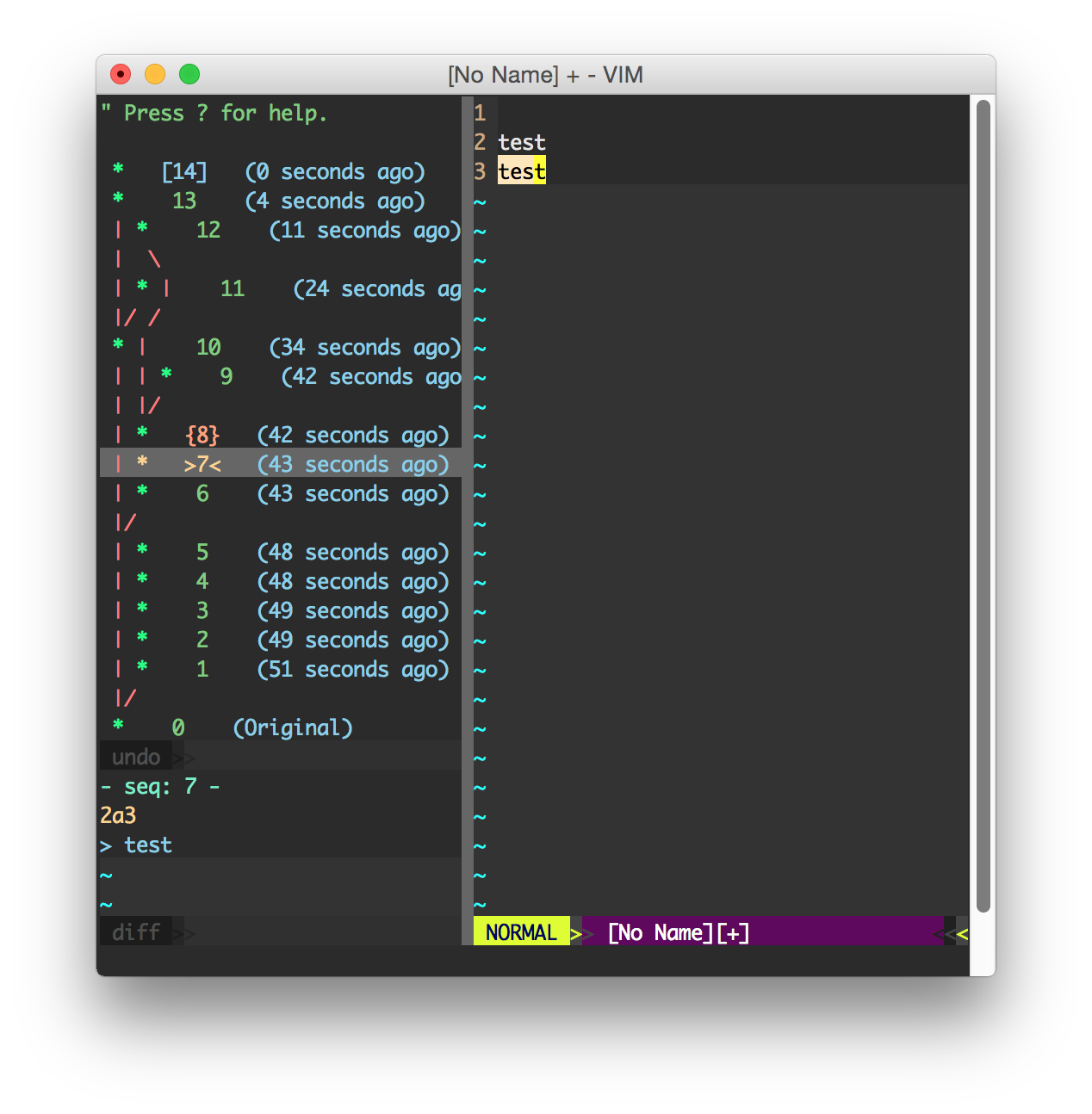Click the asterisk node for state 9
This screenshot has height=1114, width=1092.
[x=165, y=376]
